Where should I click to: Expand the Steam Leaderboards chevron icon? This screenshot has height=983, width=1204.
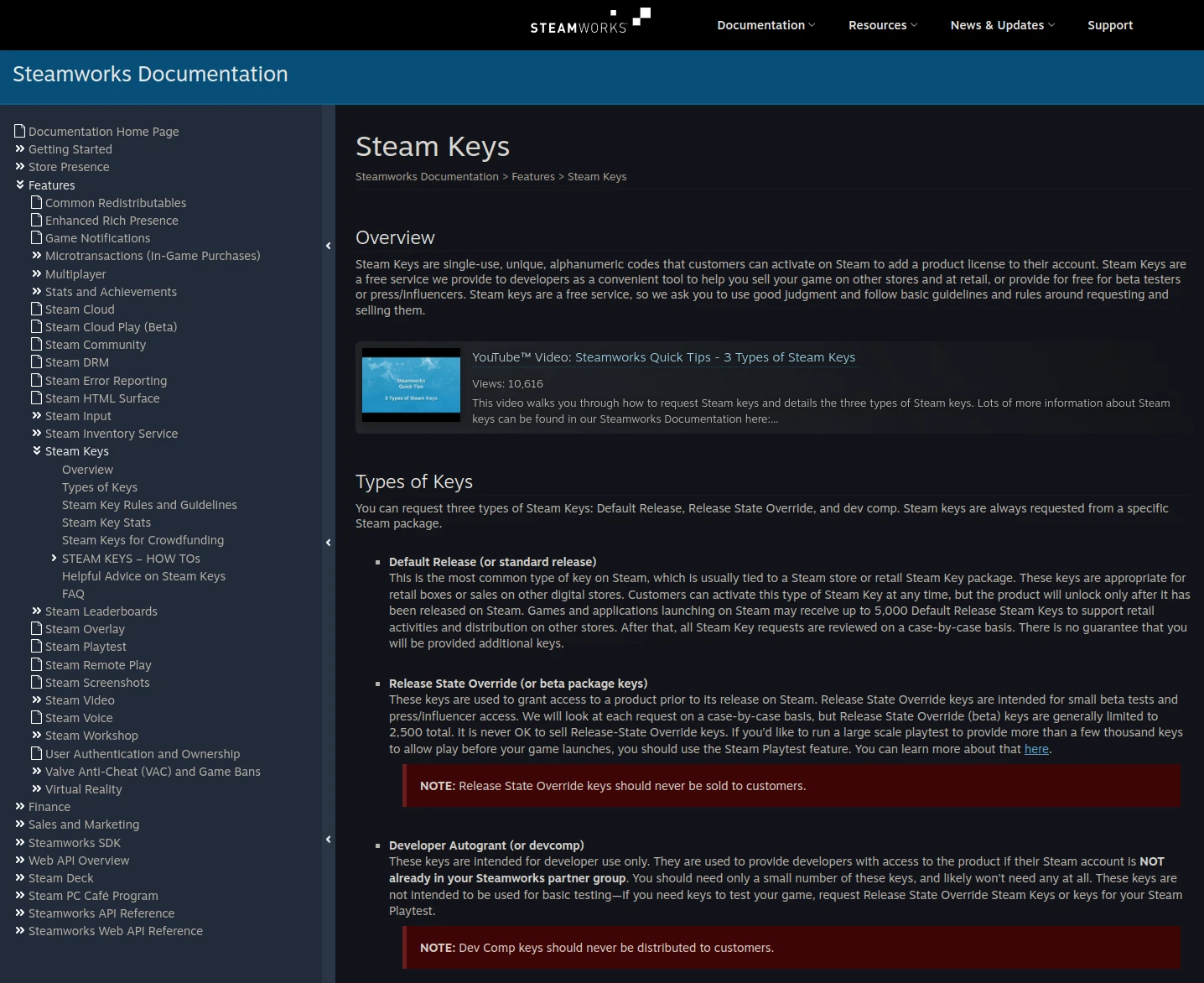coord(37,611)
